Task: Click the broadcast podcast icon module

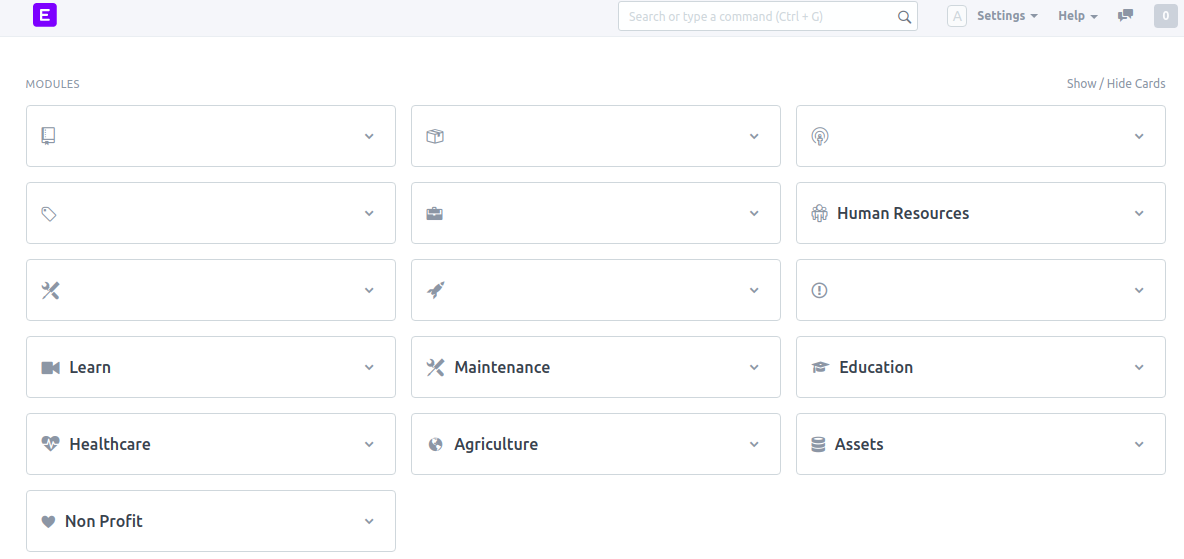Action: click(981, 136)
